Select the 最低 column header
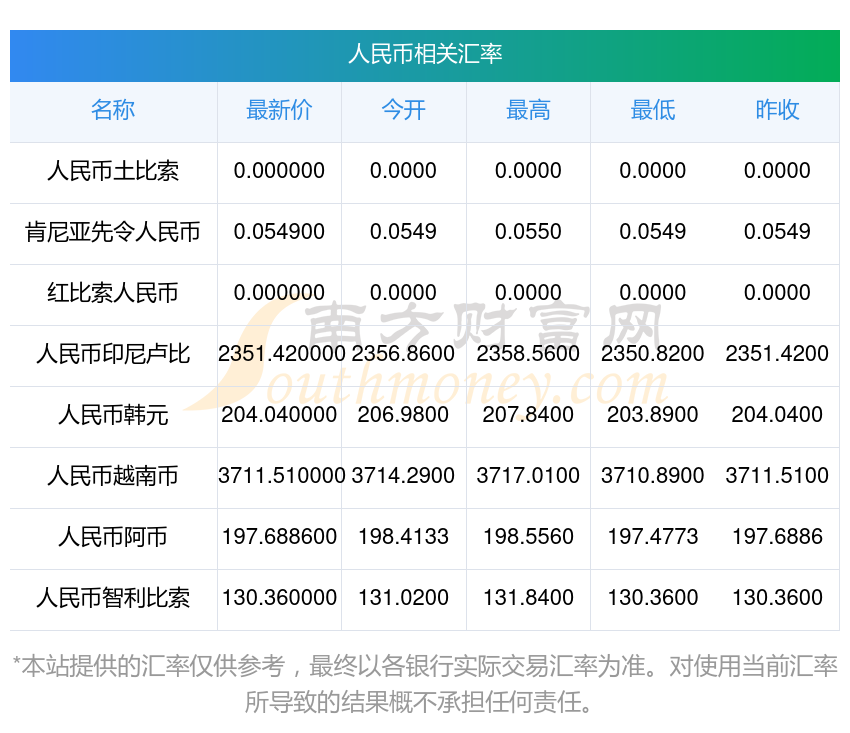850x733 pixels. click(x=652, y=111)
